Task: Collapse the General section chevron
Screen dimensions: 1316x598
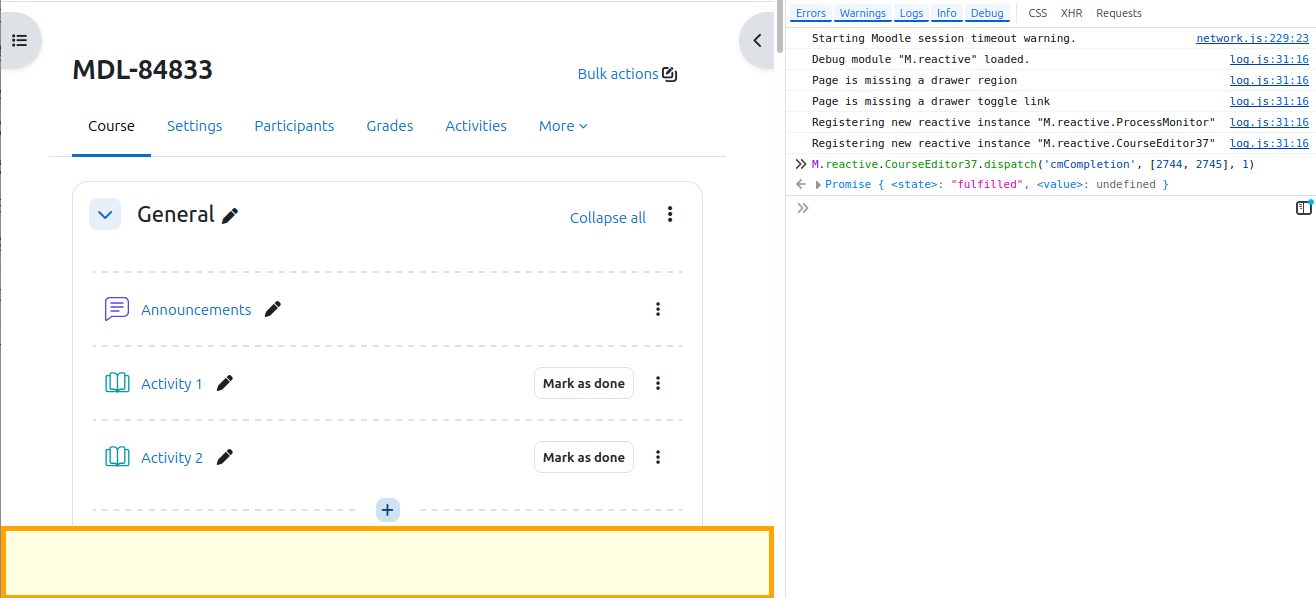Action: (x=105, y=214)
